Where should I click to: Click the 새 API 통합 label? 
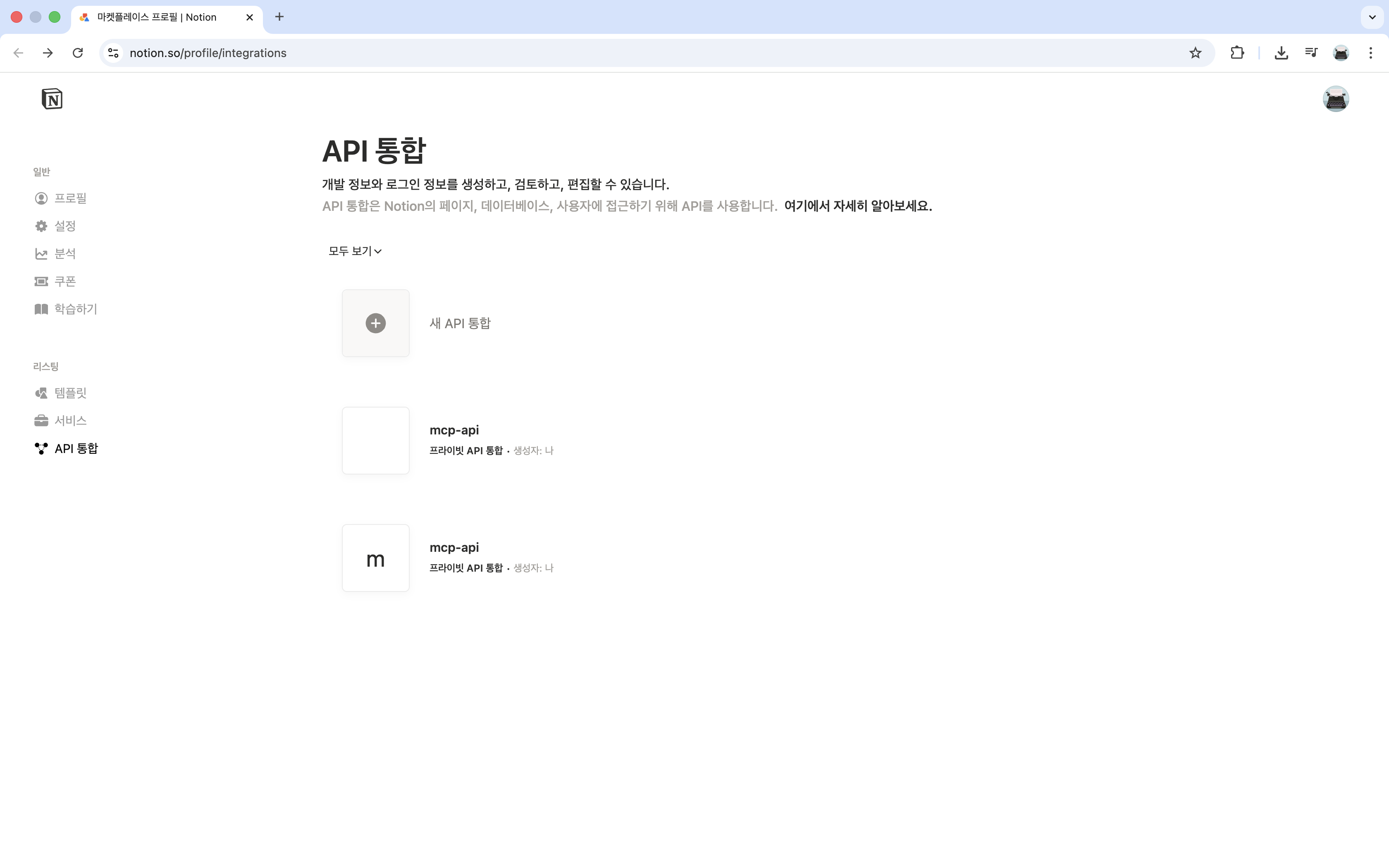coord(460,323)
